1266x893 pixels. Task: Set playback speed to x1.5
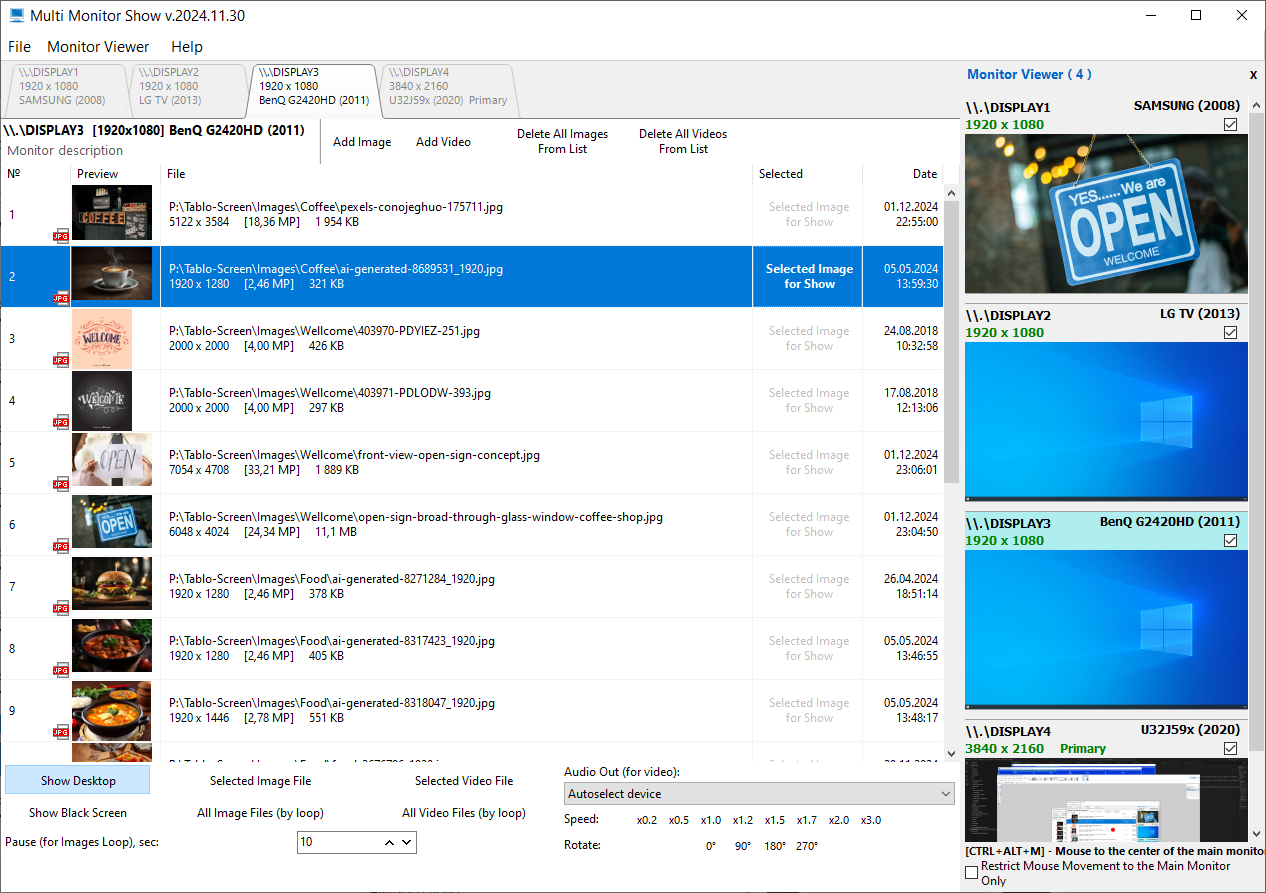[x=774, y=820]
